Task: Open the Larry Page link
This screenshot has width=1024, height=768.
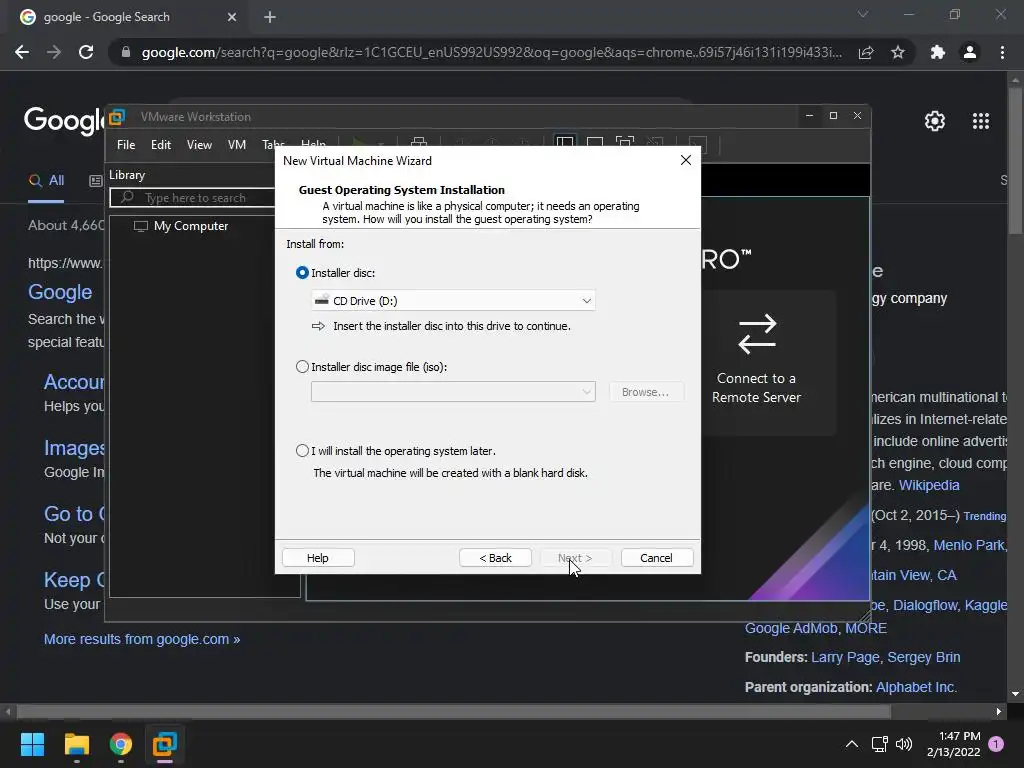Action: pyautogui.click(x=845, y=658)
